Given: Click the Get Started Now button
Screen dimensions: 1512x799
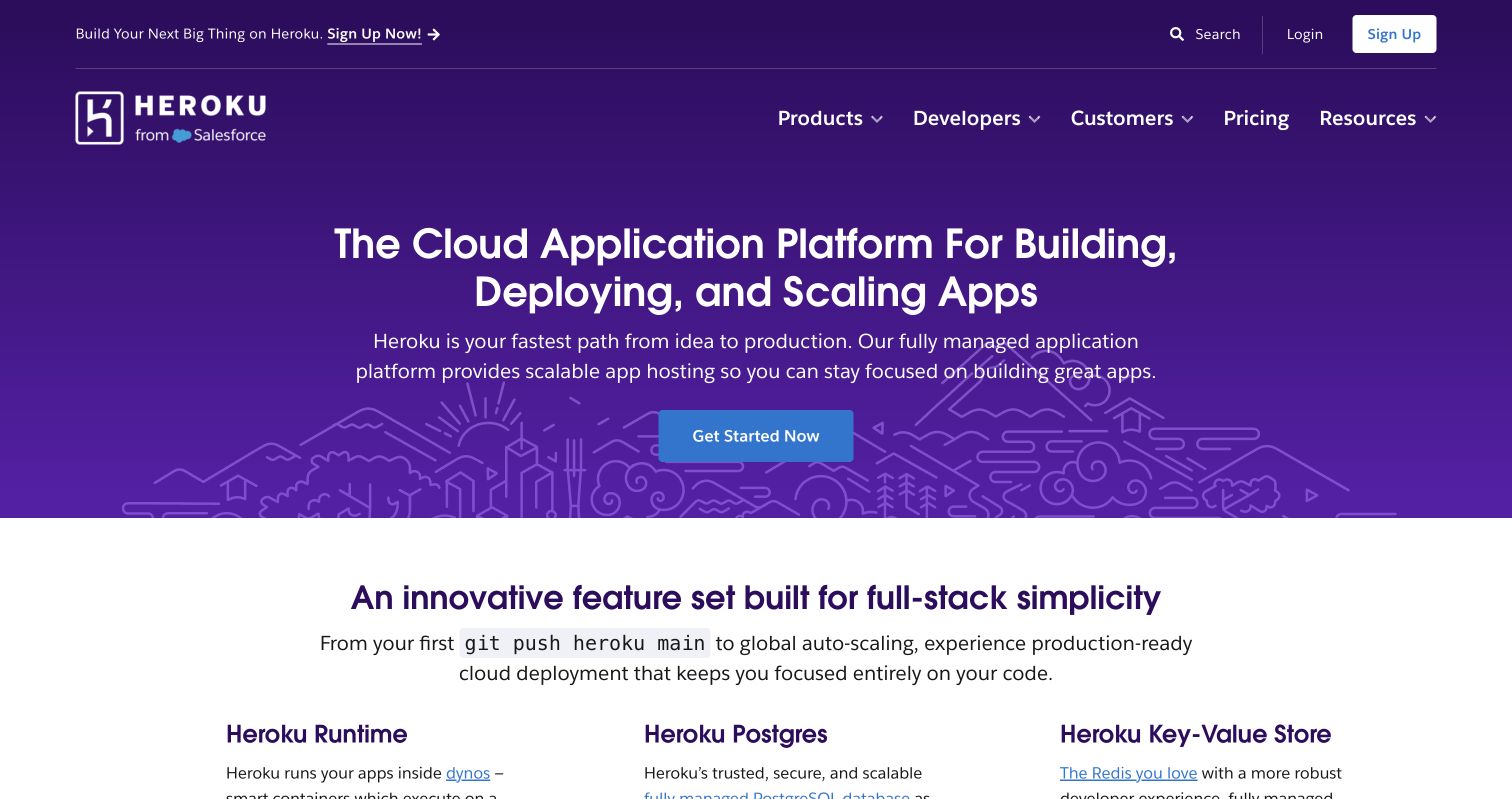Looking at the screenshot, I should coord(756,436).
